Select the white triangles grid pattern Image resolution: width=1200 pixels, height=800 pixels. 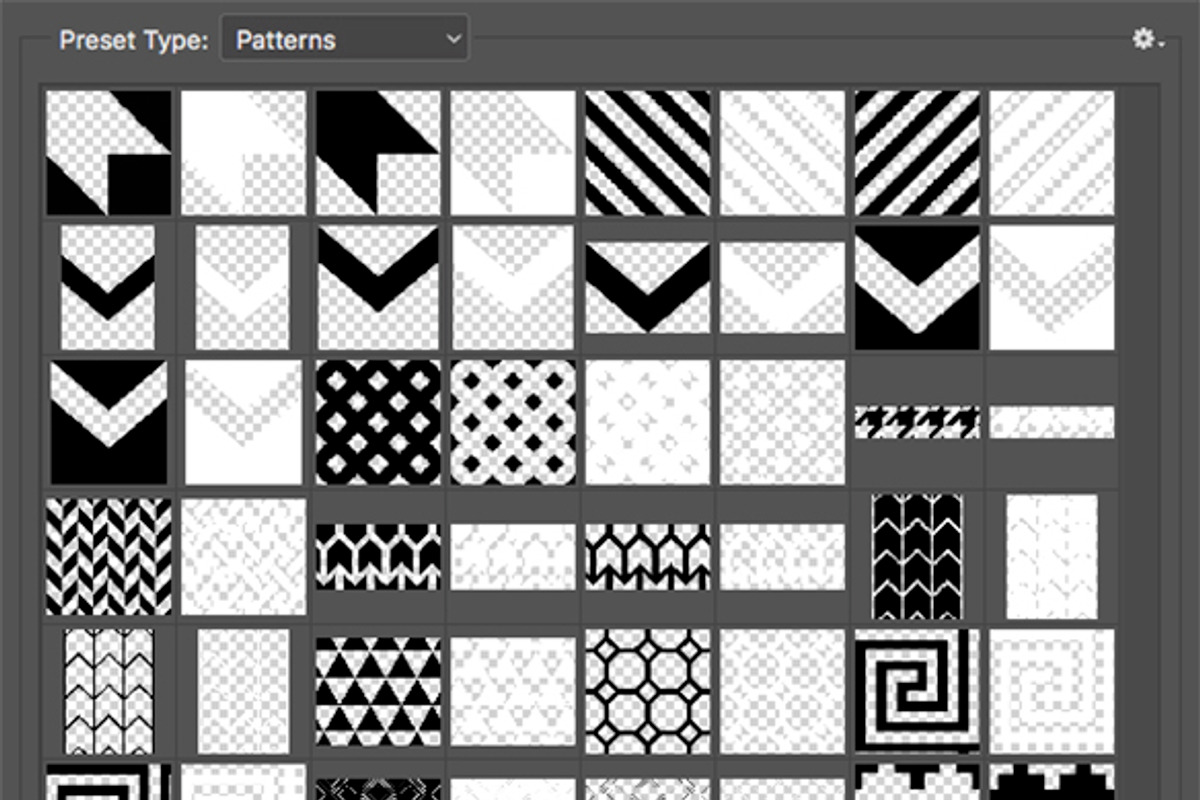[x=513, y=692]
